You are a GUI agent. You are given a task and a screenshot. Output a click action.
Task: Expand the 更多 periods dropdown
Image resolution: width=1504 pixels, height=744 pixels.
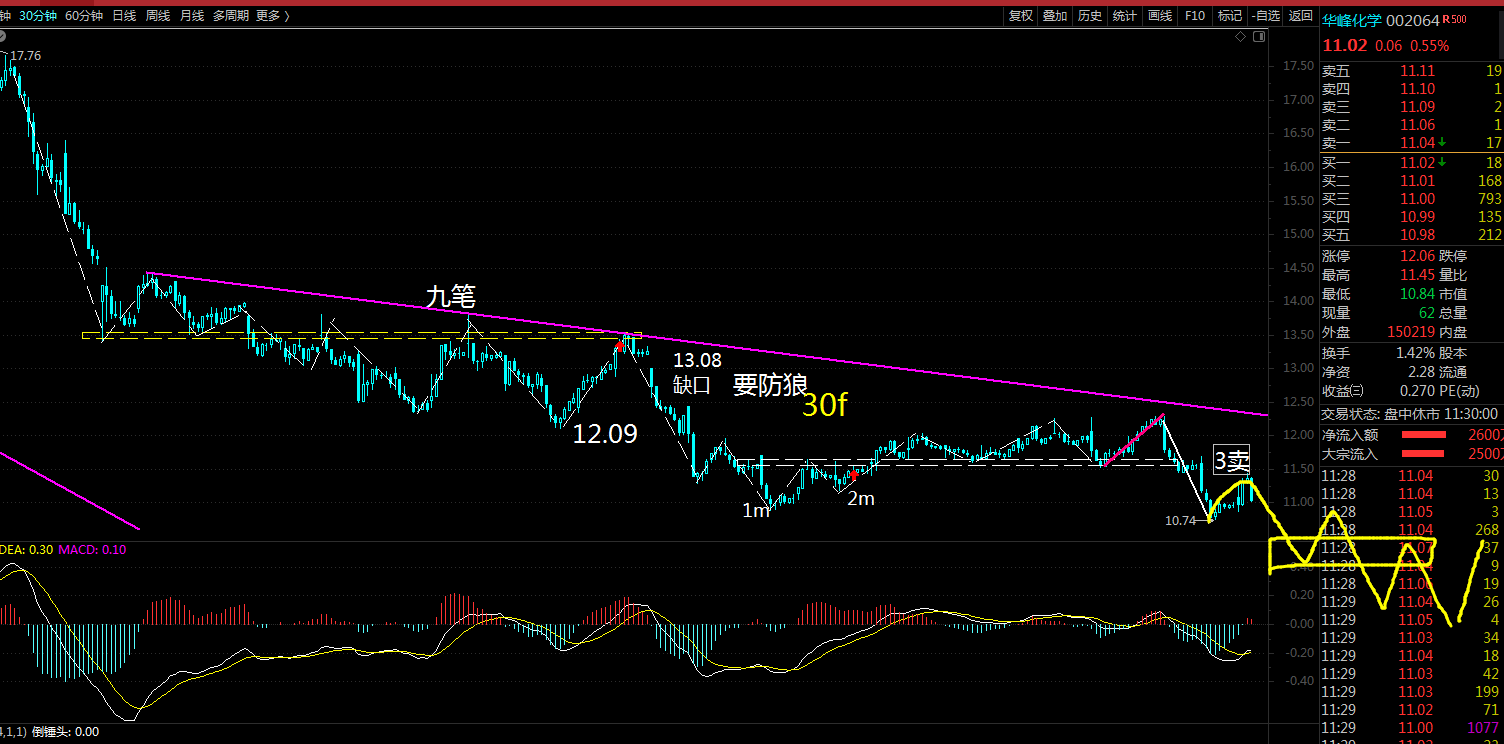point(273,15)
